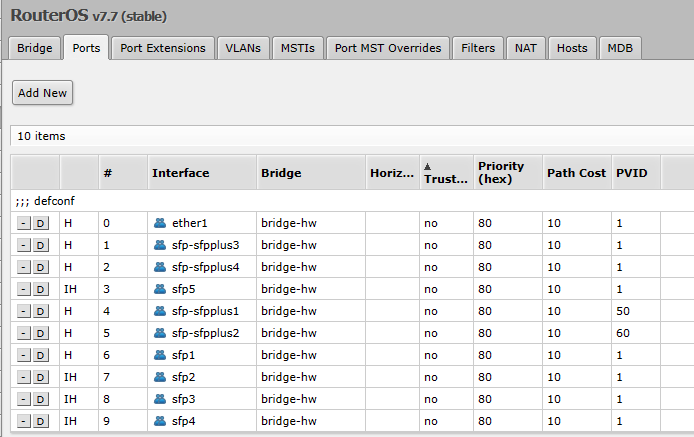The height and width of the screenshot is (437, 694).
Task: Open the sfp-sfpplus1 interface entry
Action: click(205, 311)
